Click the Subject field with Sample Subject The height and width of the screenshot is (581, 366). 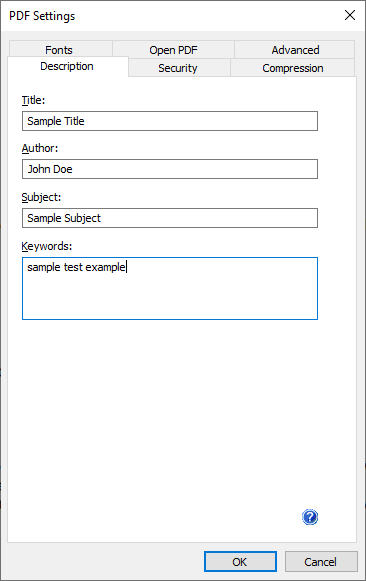coord(170,218)
